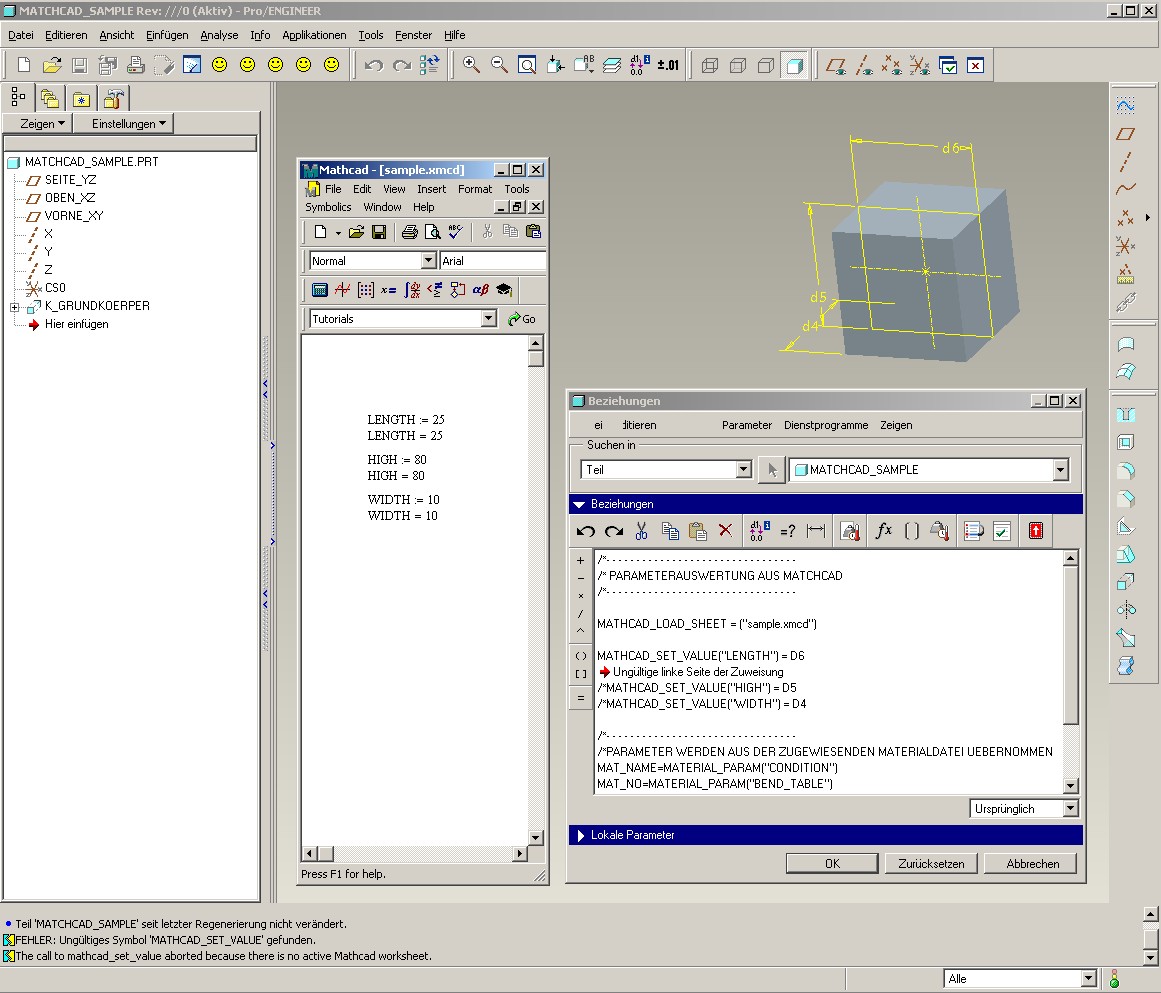
Task: Click the Abbrechen button
Action: pyautogui.click(x=1032, y=863)
